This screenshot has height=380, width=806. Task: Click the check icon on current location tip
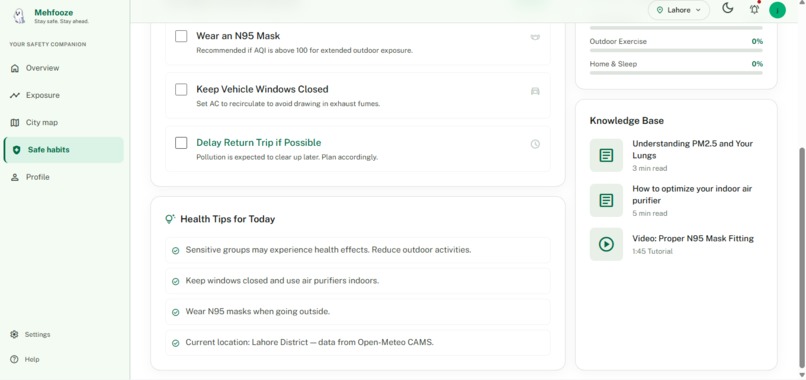175,343
